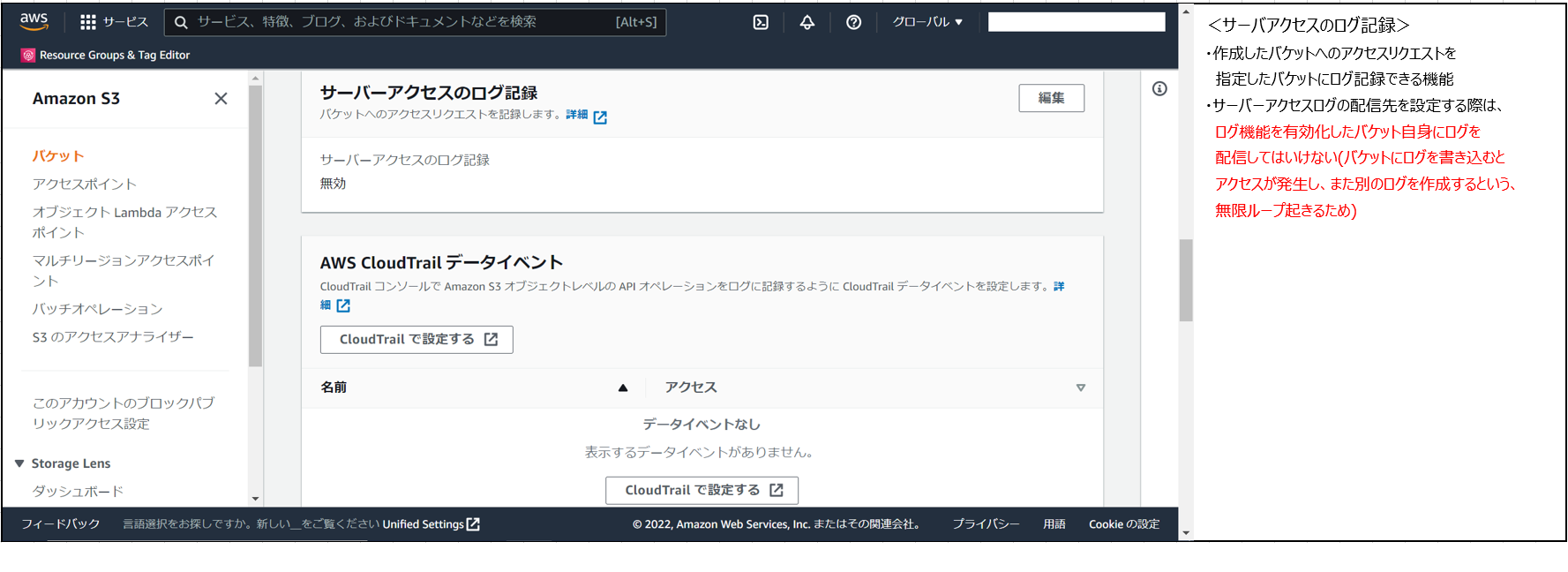
Task: Open the 詳細 link for server access logging
Action: tap(577, 115)
